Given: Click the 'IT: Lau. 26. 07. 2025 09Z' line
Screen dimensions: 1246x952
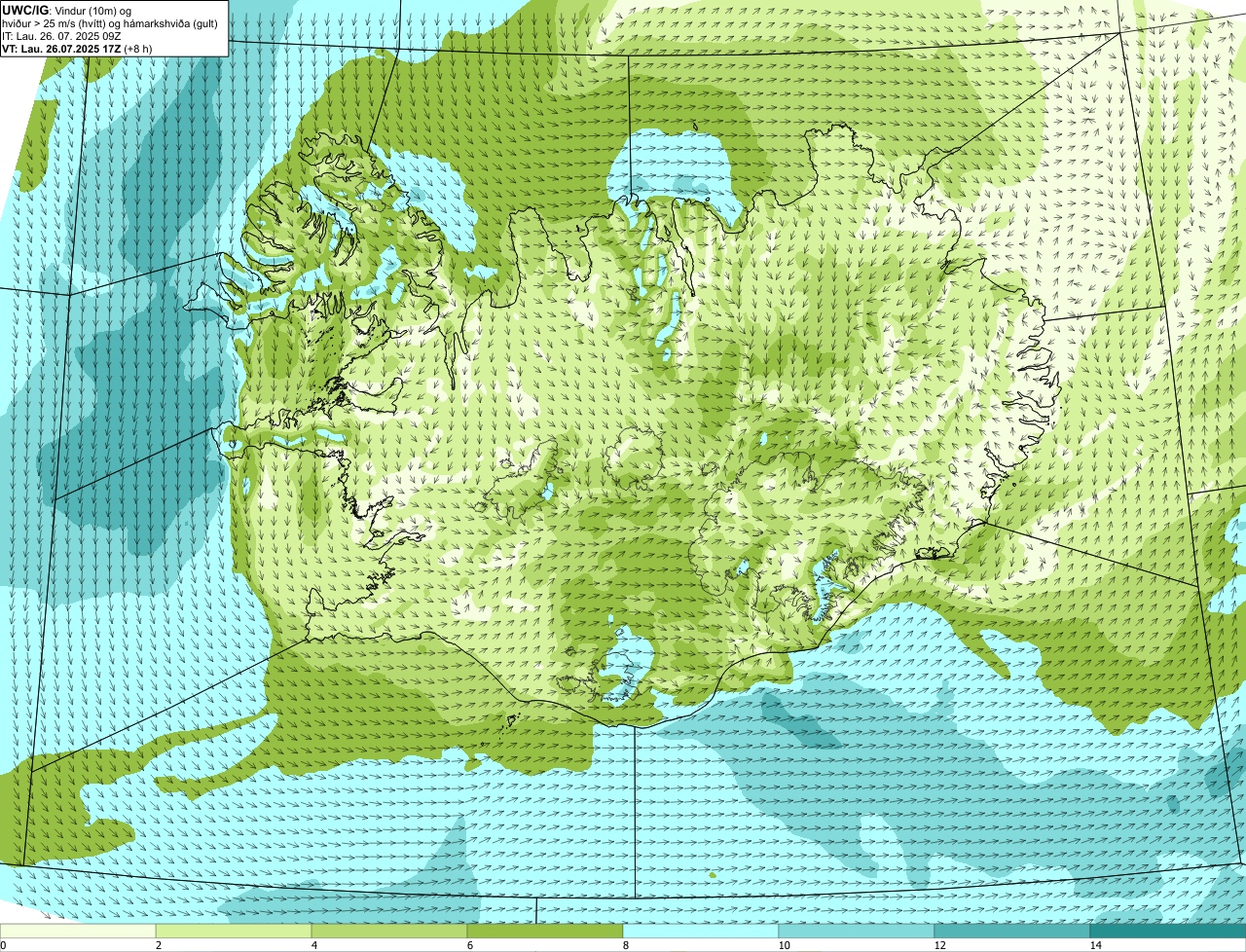Looking at the screenshot, I should [61, 36].
